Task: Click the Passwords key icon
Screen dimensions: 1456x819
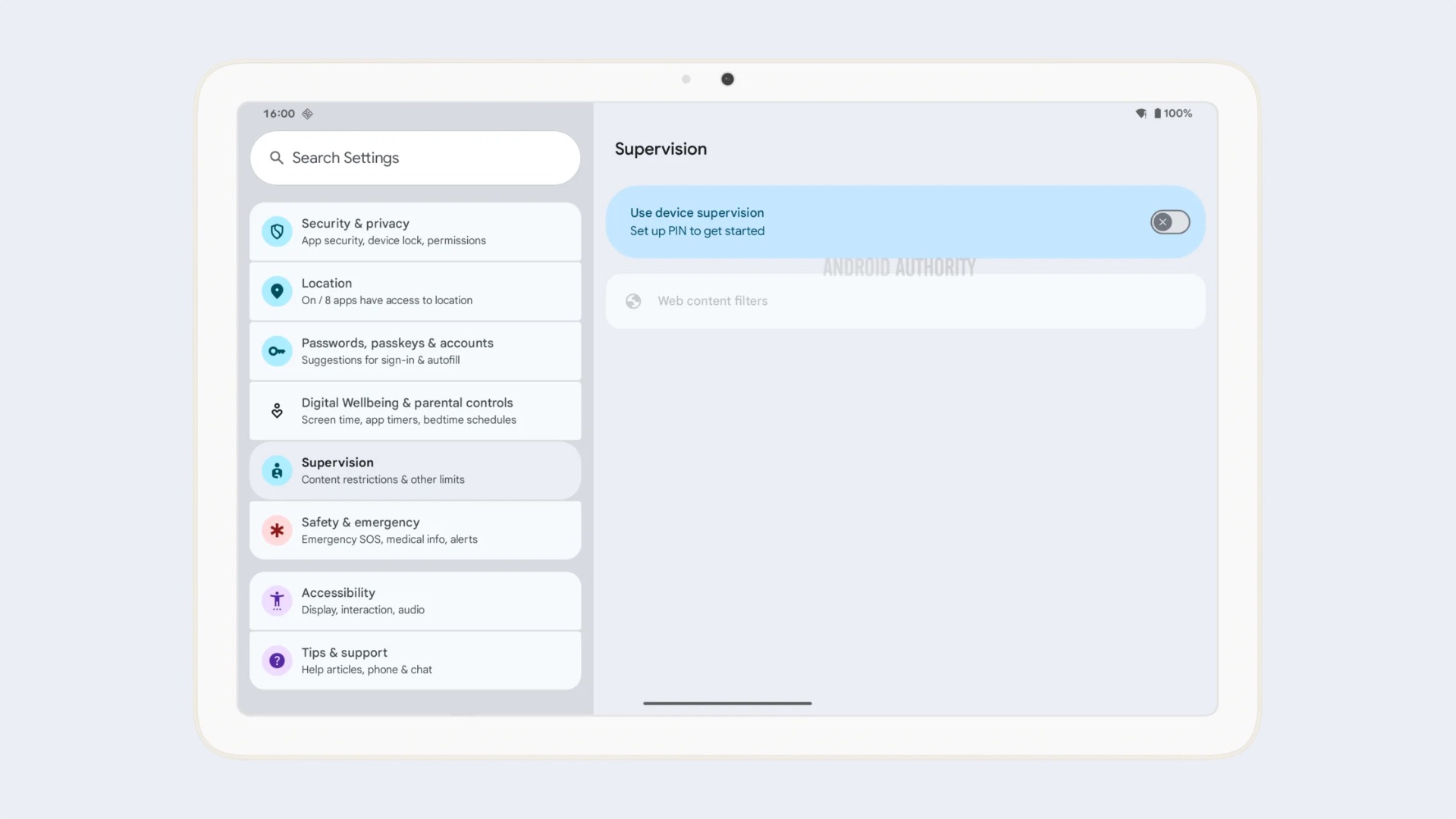Action: coord(277,351)
